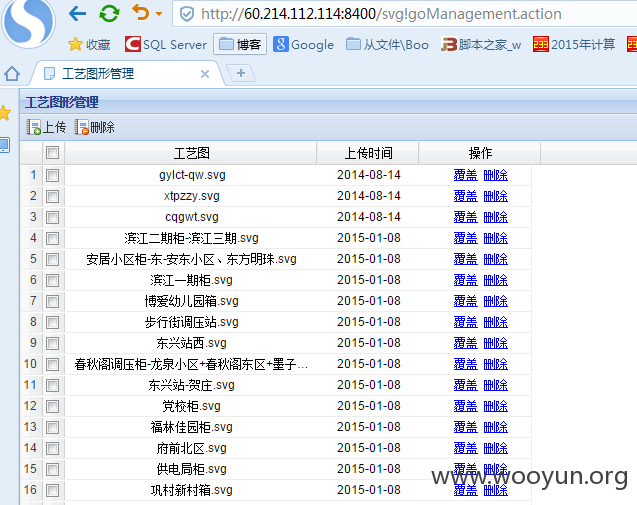
Task: Select file name 春秋阁调压柜-龙泉小区+春秋阁东区
Action: click(191, 364)
